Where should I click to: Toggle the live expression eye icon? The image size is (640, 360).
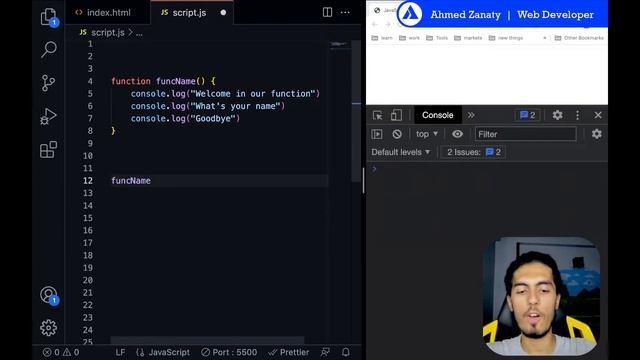click(x=458, y=134)
